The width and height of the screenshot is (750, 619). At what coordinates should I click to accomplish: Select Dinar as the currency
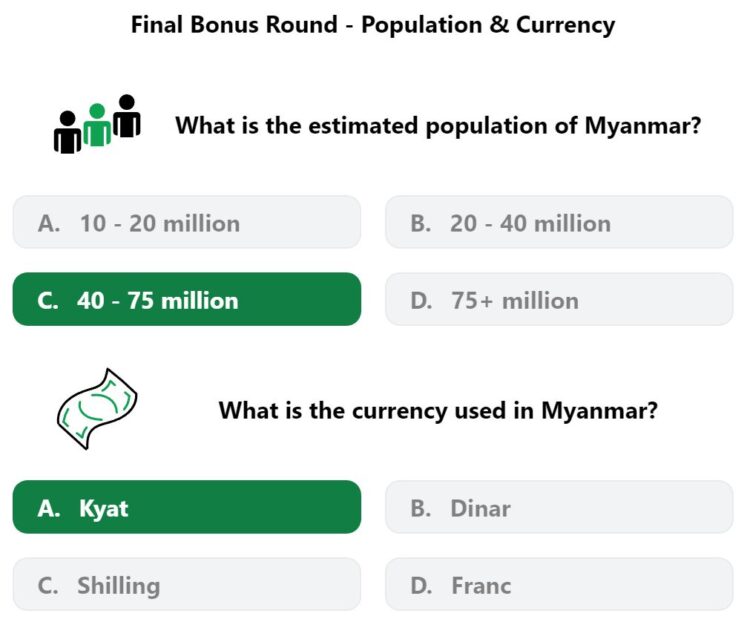coord(559,507)
